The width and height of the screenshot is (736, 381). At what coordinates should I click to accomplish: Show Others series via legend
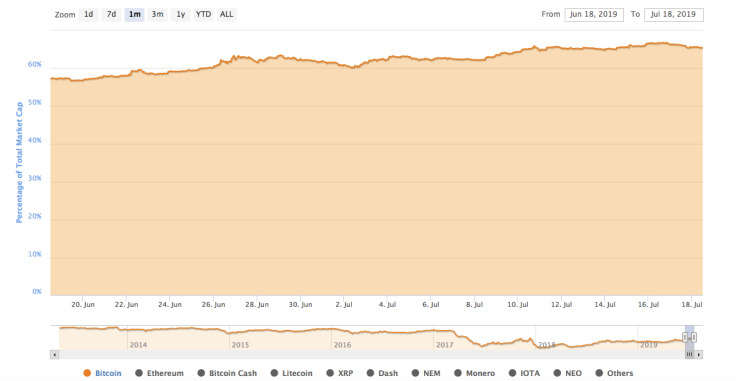click(614, 373)
